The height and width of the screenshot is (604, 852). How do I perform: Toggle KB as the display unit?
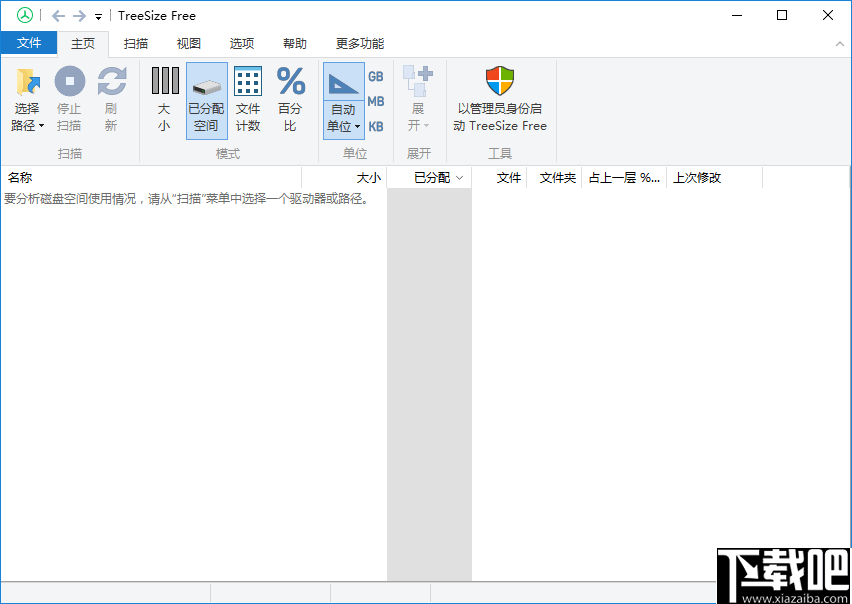[x=375, y=124]
